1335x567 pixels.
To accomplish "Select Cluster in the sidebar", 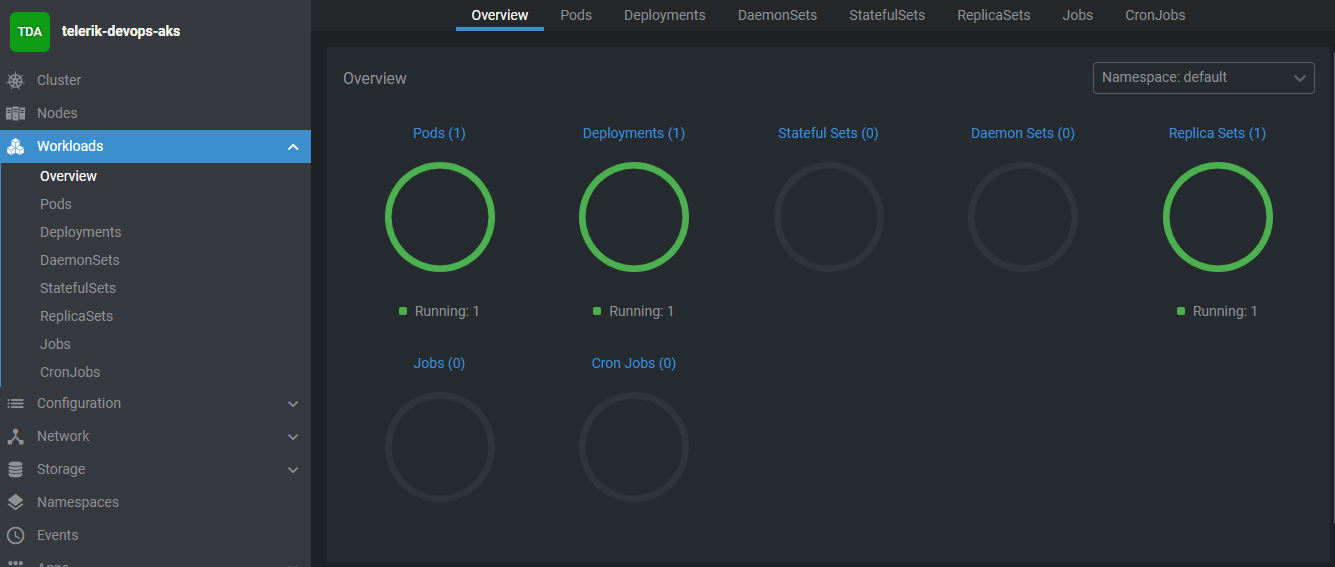I will click(155, 80).
